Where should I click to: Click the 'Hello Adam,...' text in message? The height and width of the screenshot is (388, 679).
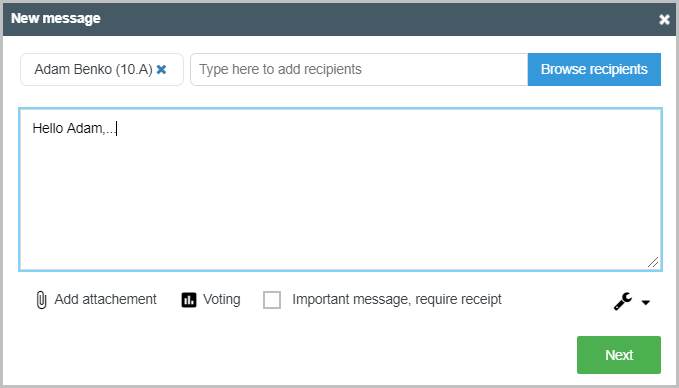click(x=74, y=128)
